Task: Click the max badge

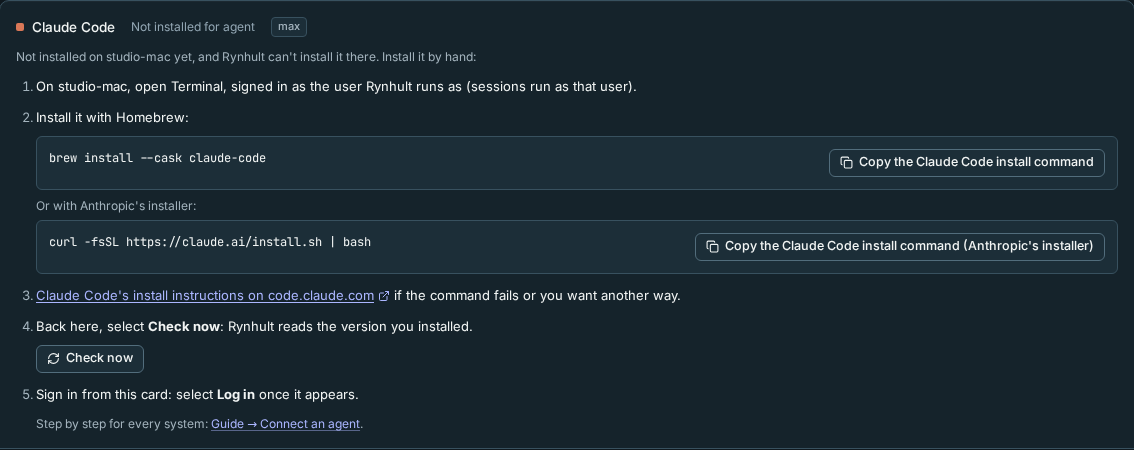Action: [x=289, y=27]
